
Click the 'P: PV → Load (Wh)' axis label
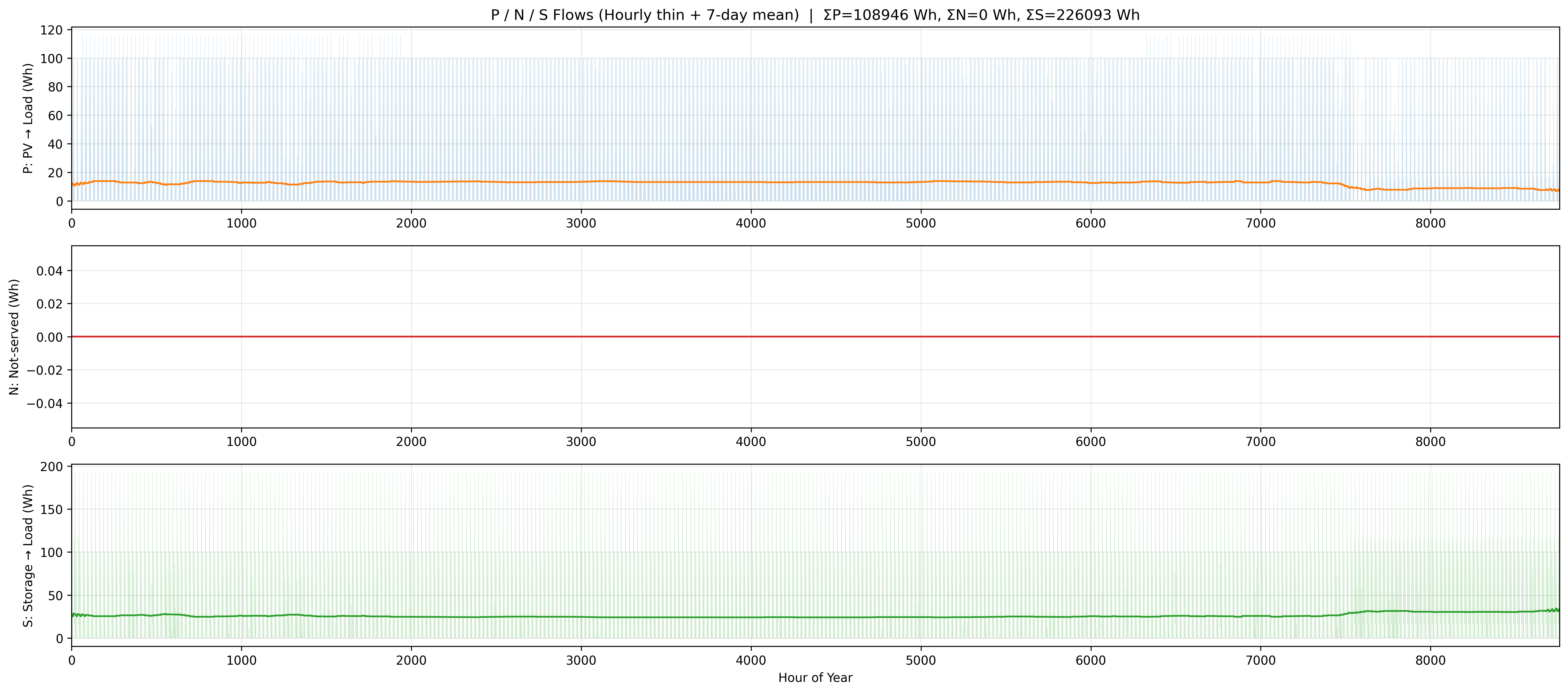(x=28, y=118)
